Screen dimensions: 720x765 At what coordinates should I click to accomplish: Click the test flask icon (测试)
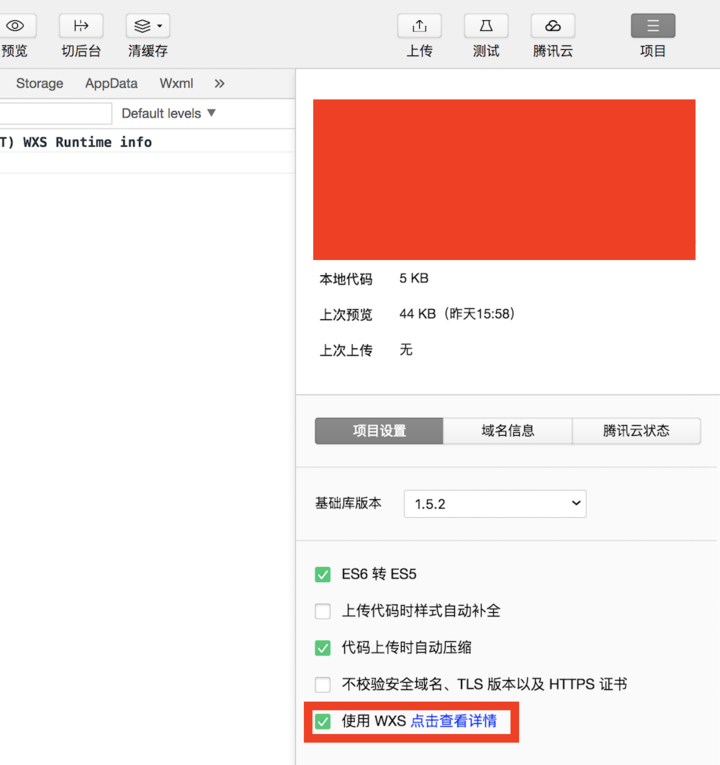[486, 26]
